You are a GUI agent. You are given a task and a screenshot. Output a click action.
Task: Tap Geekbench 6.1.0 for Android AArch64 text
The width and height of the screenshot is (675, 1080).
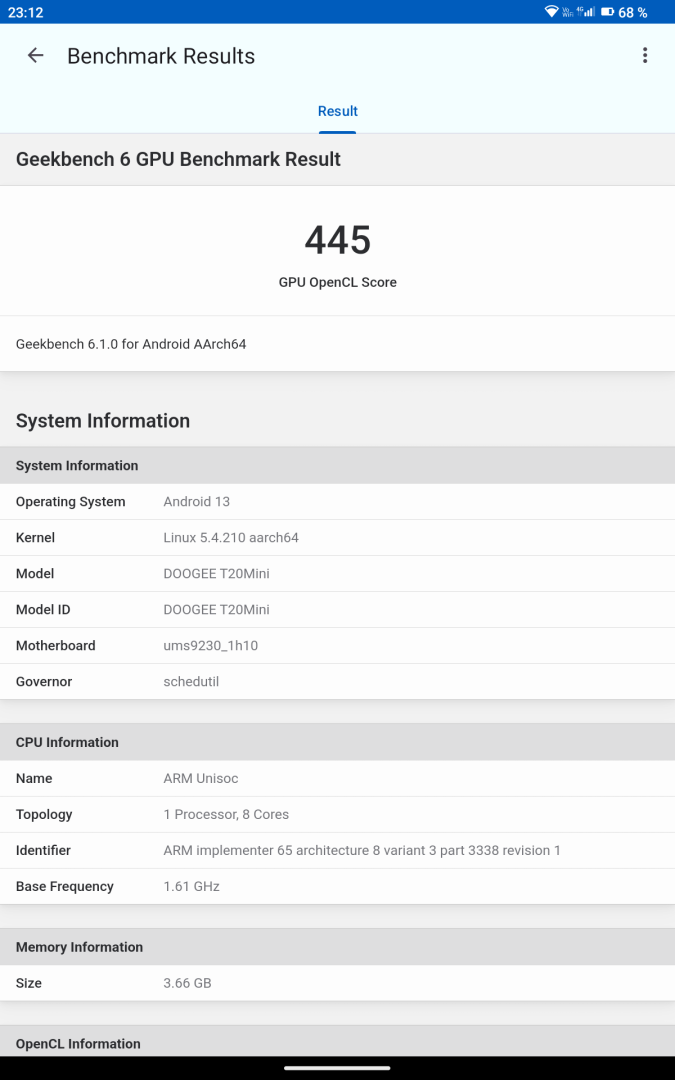coord(131,344)
